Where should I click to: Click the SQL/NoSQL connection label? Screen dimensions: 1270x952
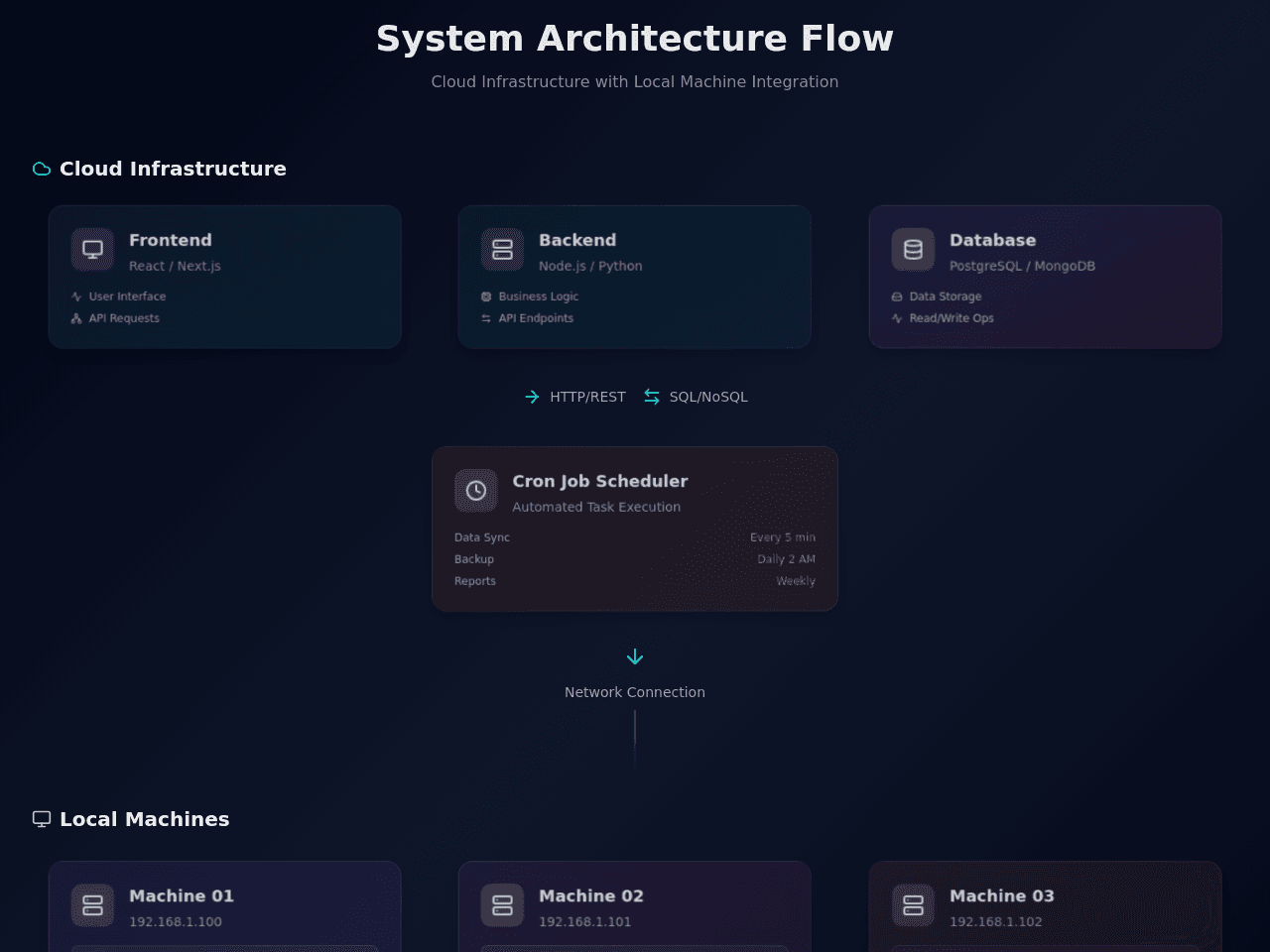(x=708, y=397)
